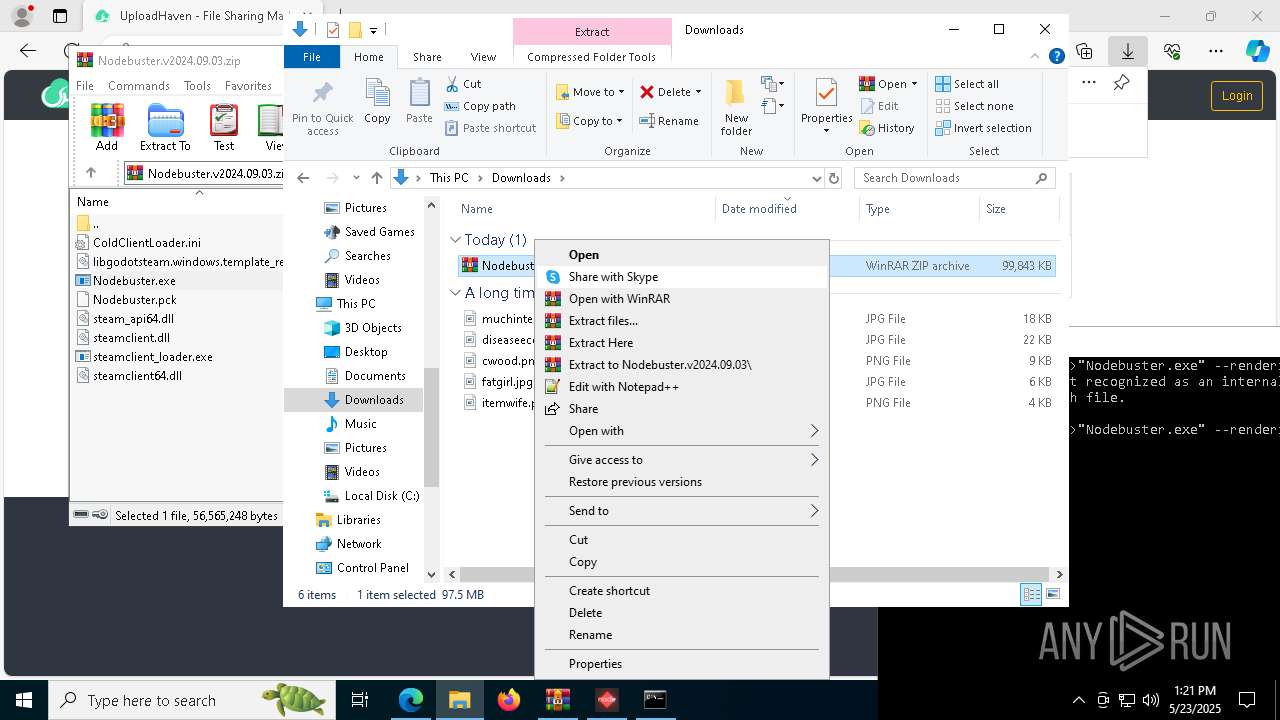Screen dimensions: 1280x720
Task: Click Explorer back arrow
Action: pyautogui.click(x=303, y=178)
